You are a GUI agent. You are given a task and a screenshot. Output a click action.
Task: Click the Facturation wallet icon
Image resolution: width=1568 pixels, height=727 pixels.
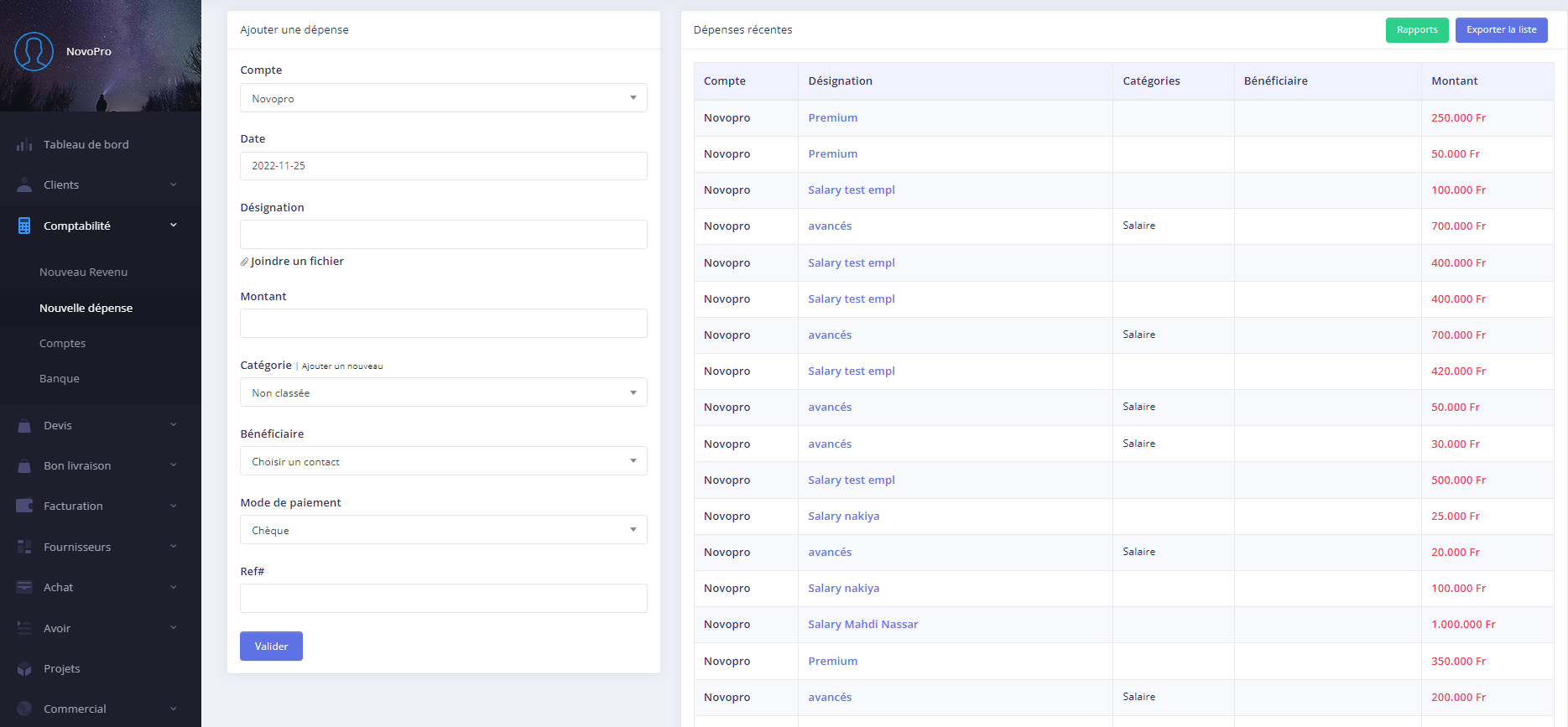tap(24, 506)
